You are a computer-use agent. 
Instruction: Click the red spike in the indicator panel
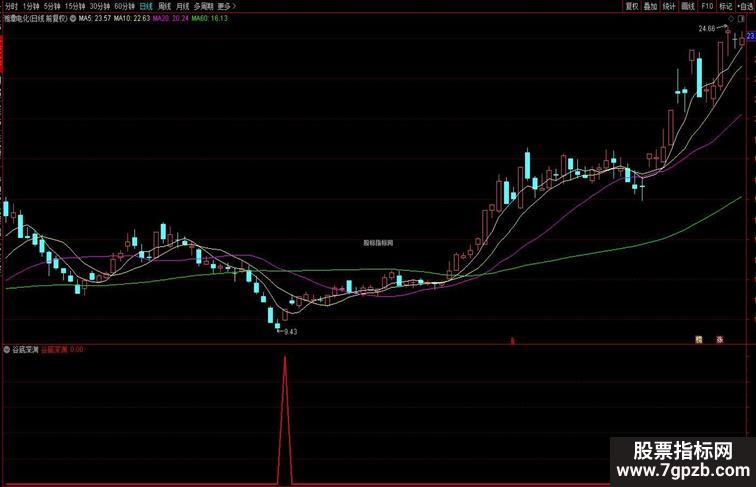[x=285, y=419]
